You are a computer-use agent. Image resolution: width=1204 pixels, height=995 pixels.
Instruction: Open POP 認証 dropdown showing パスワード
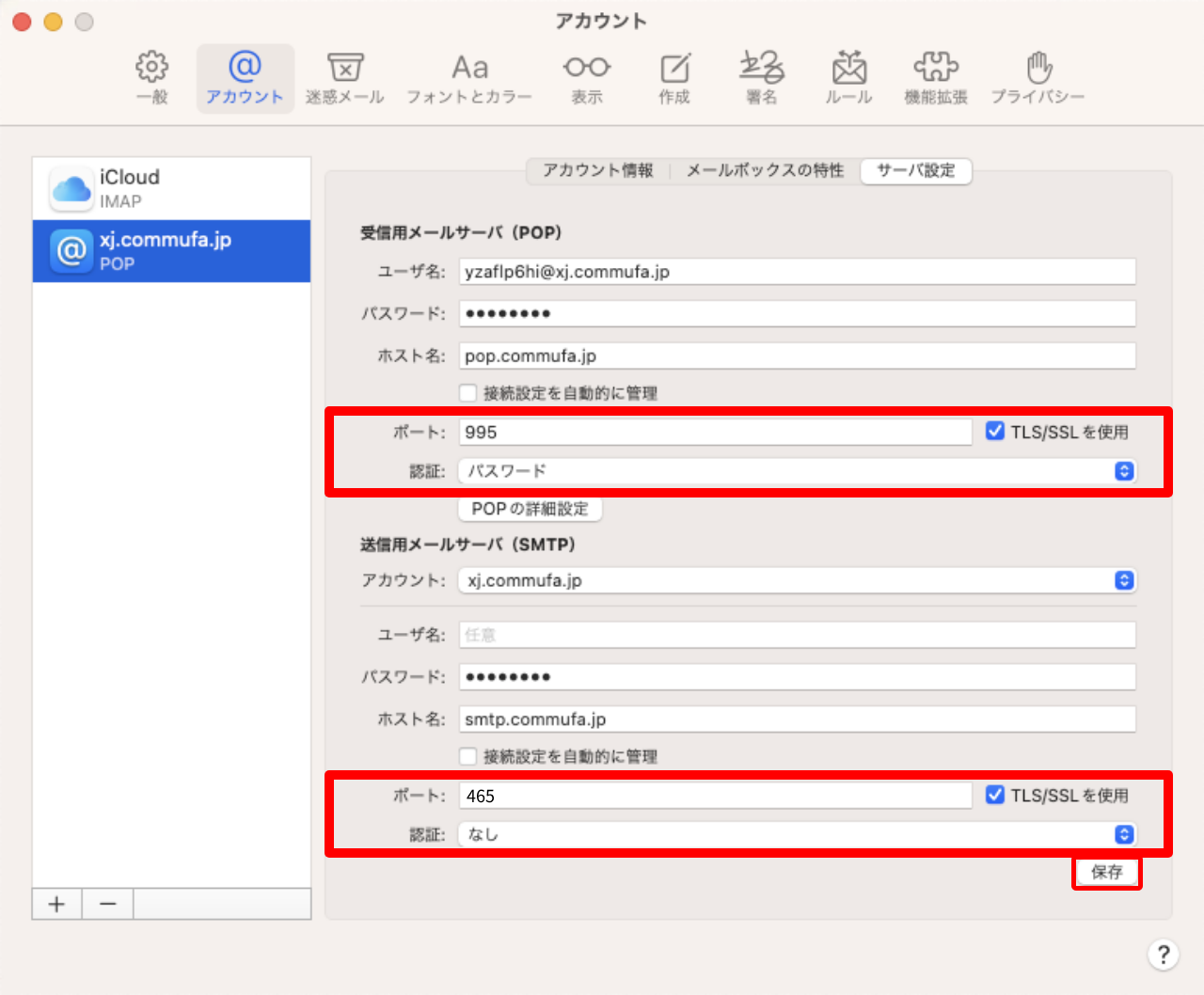point(797,470)
